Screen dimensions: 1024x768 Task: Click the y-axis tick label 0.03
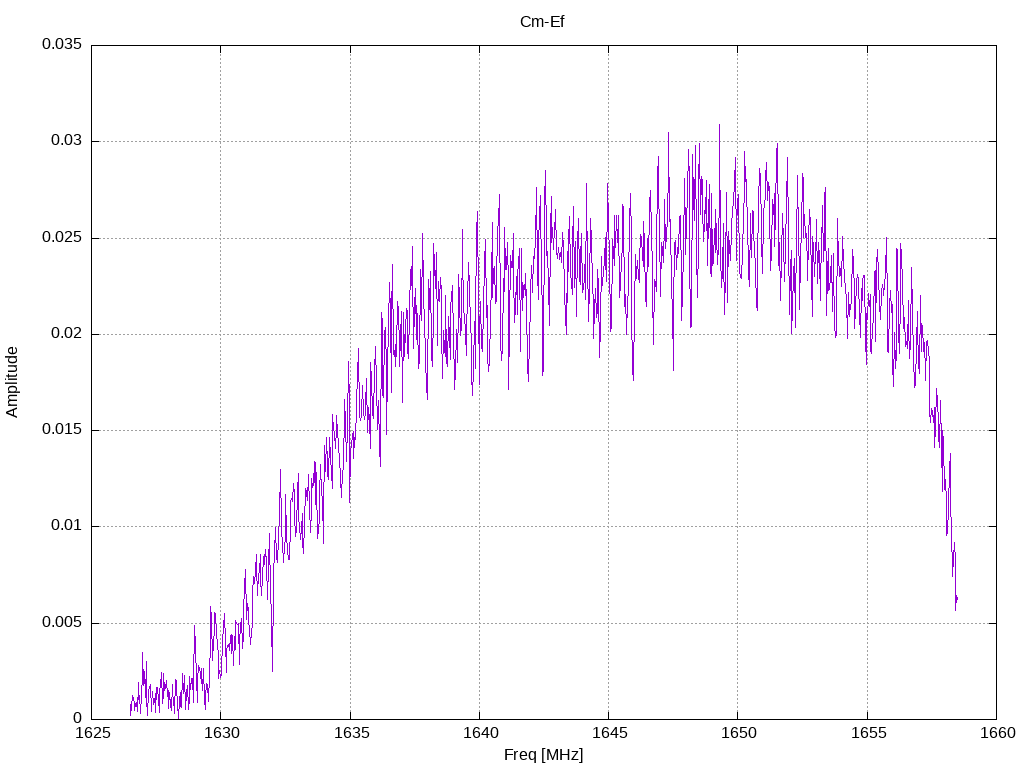(67, 141)
